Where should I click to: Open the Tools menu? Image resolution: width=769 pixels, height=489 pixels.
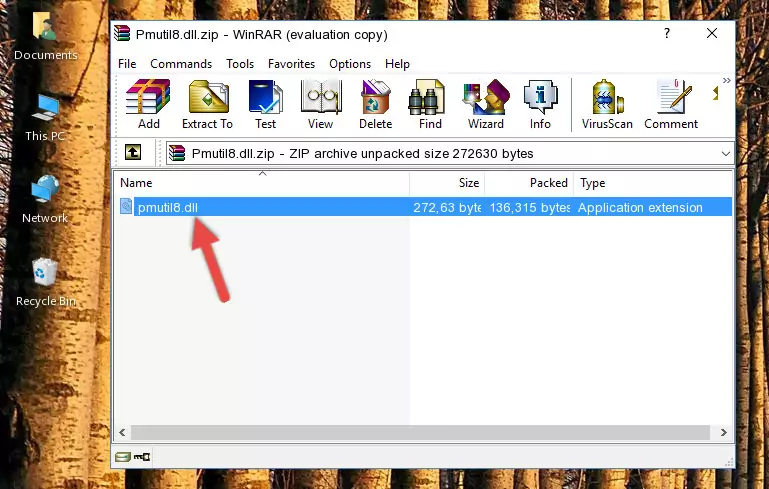click(240, 64)
